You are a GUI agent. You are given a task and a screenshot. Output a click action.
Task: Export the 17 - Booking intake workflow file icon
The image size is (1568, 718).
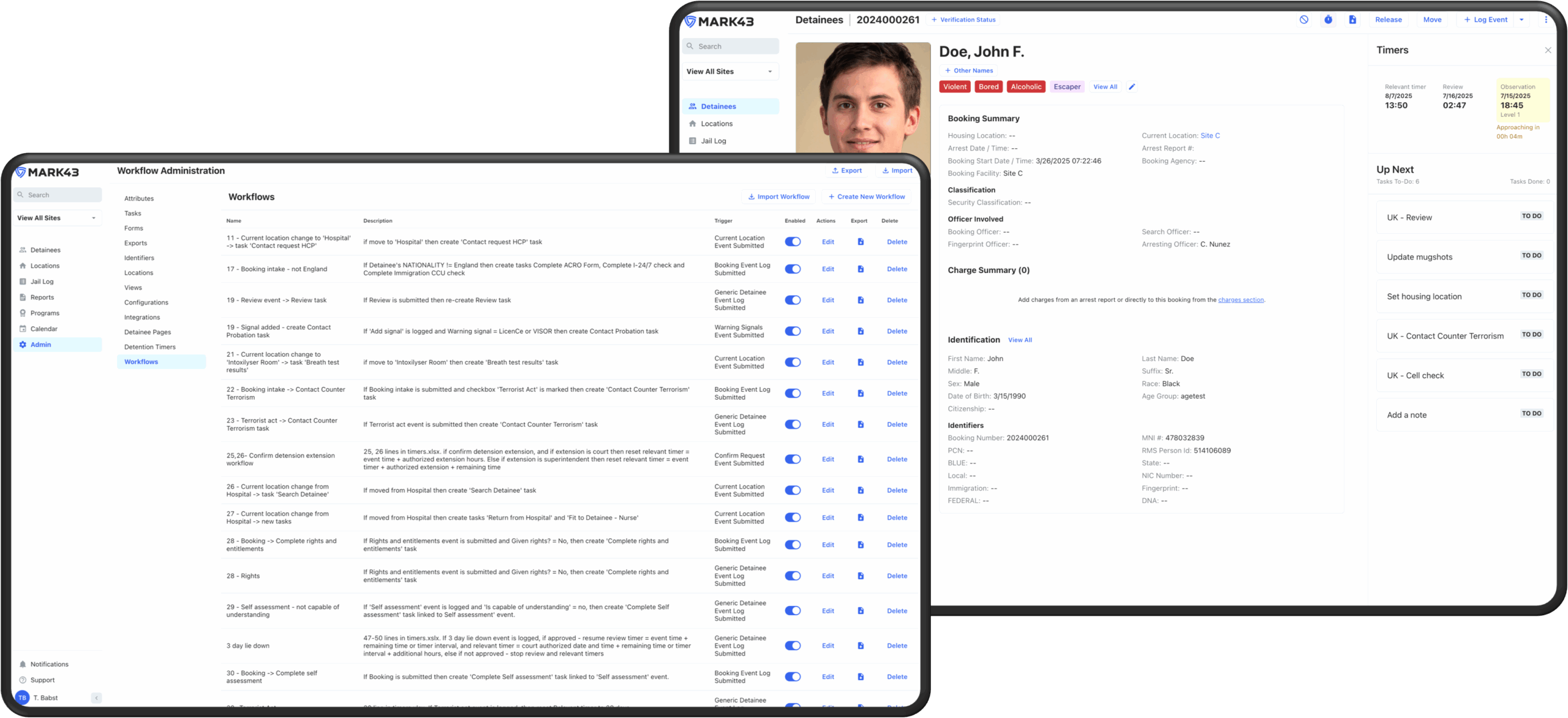click(860, 269)
